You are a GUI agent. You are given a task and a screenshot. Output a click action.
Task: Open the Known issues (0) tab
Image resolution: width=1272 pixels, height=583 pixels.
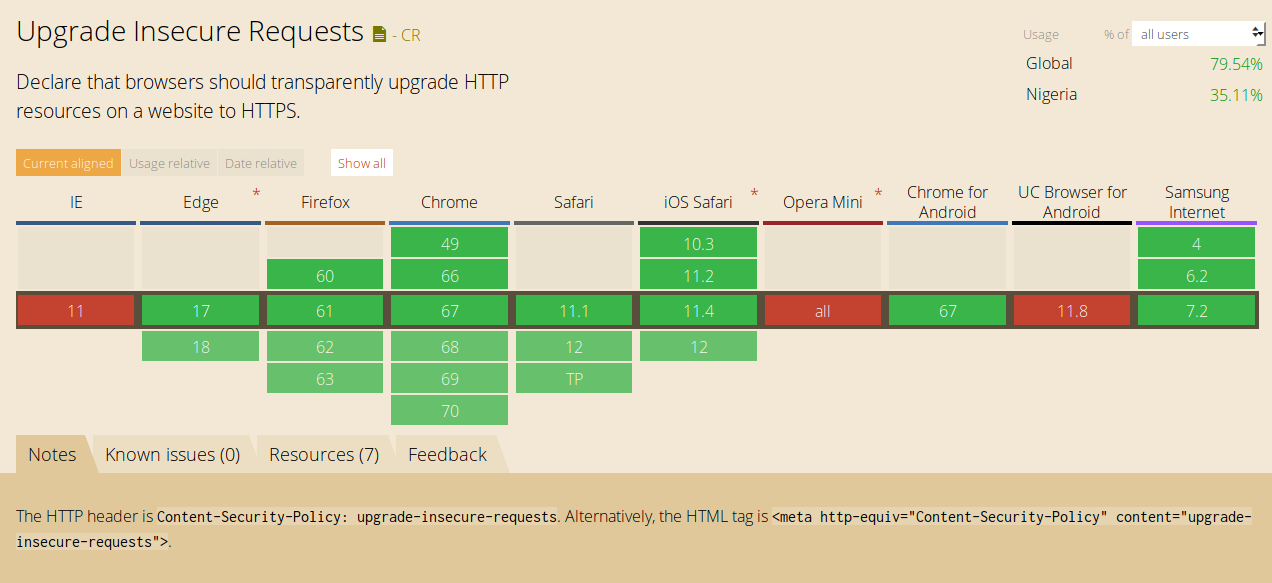(173, 455)
